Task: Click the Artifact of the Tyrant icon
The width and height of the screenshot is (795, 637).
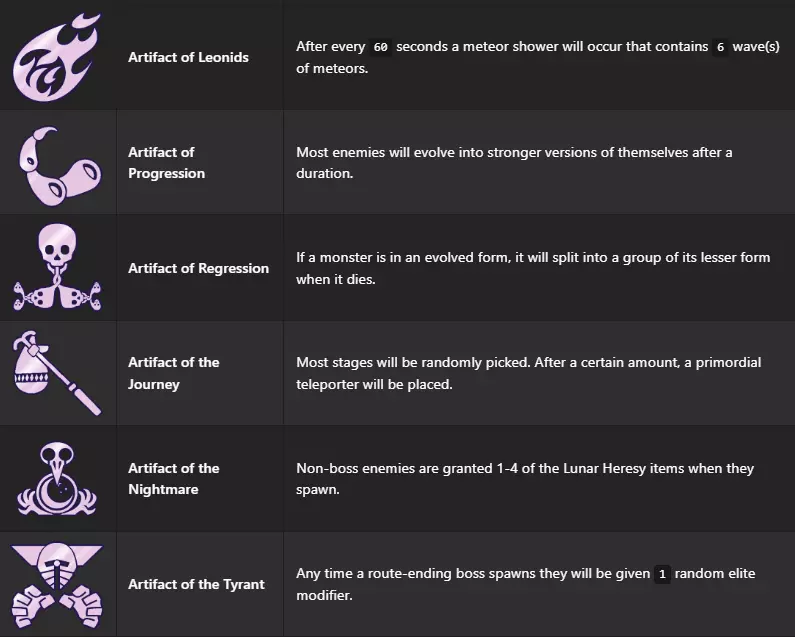Action: pyautogui.click(x=58, y=584)
